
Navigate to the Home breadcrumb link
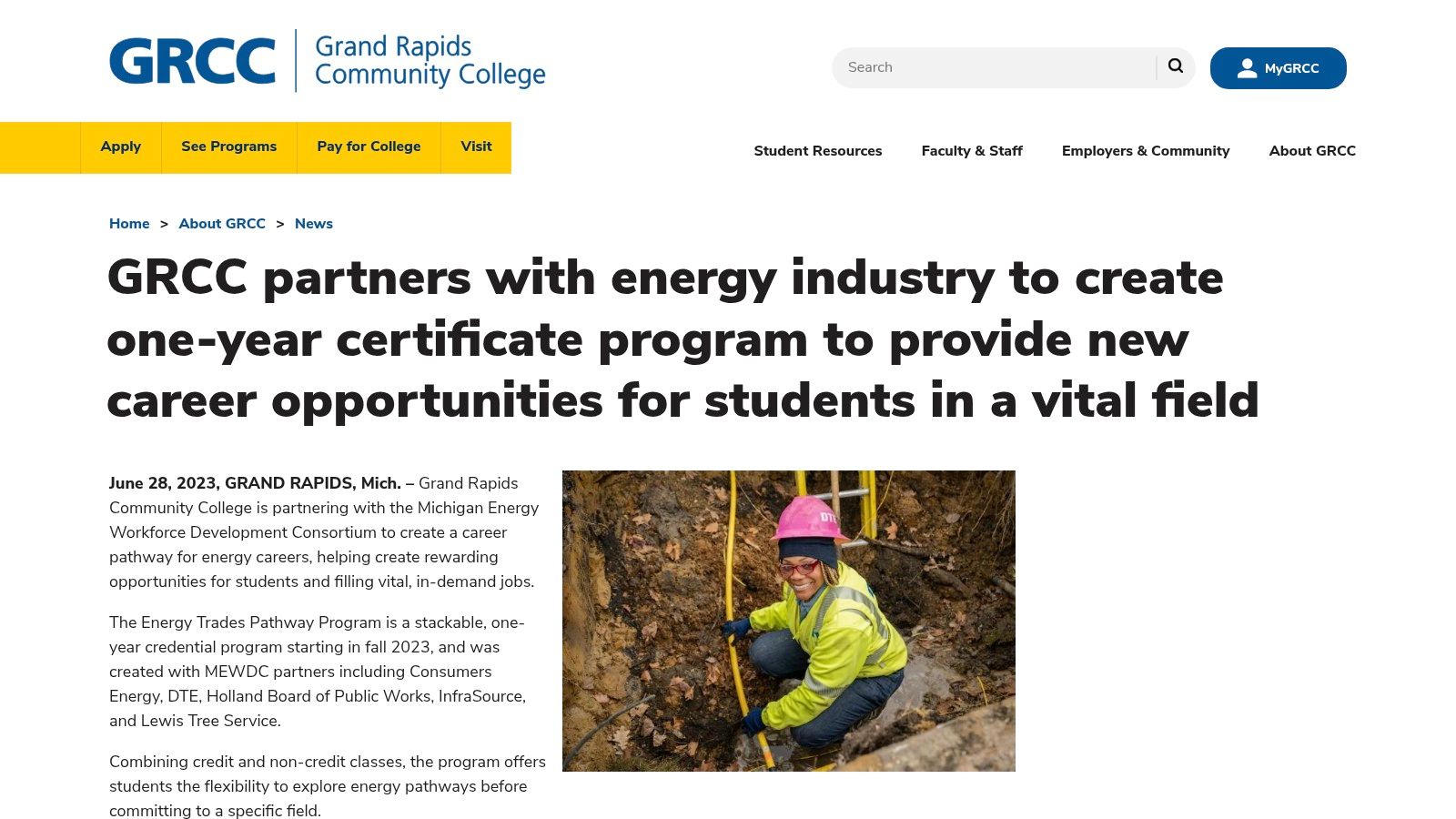pyautogui.click(x=128, y=223)
